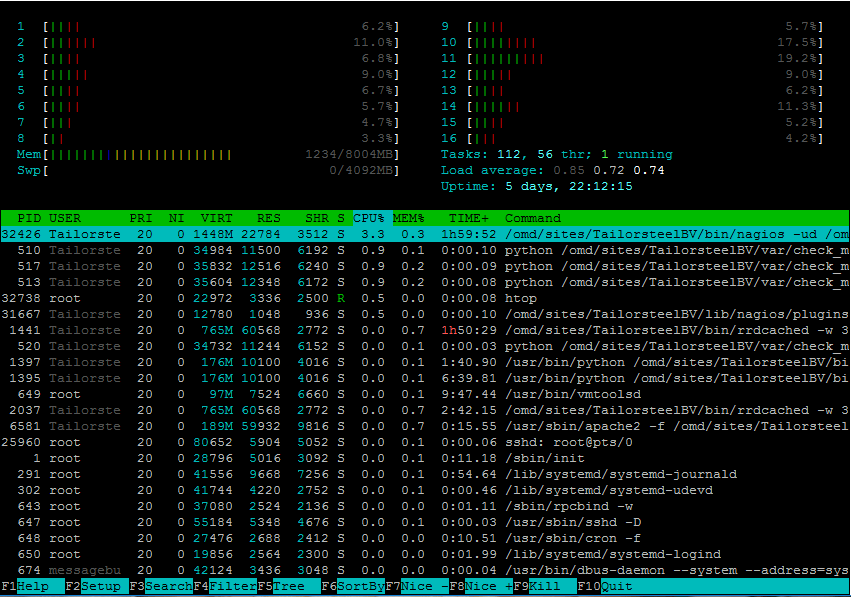Sort by the PID column header
851x597 pixels.
[x=29, y=218]
